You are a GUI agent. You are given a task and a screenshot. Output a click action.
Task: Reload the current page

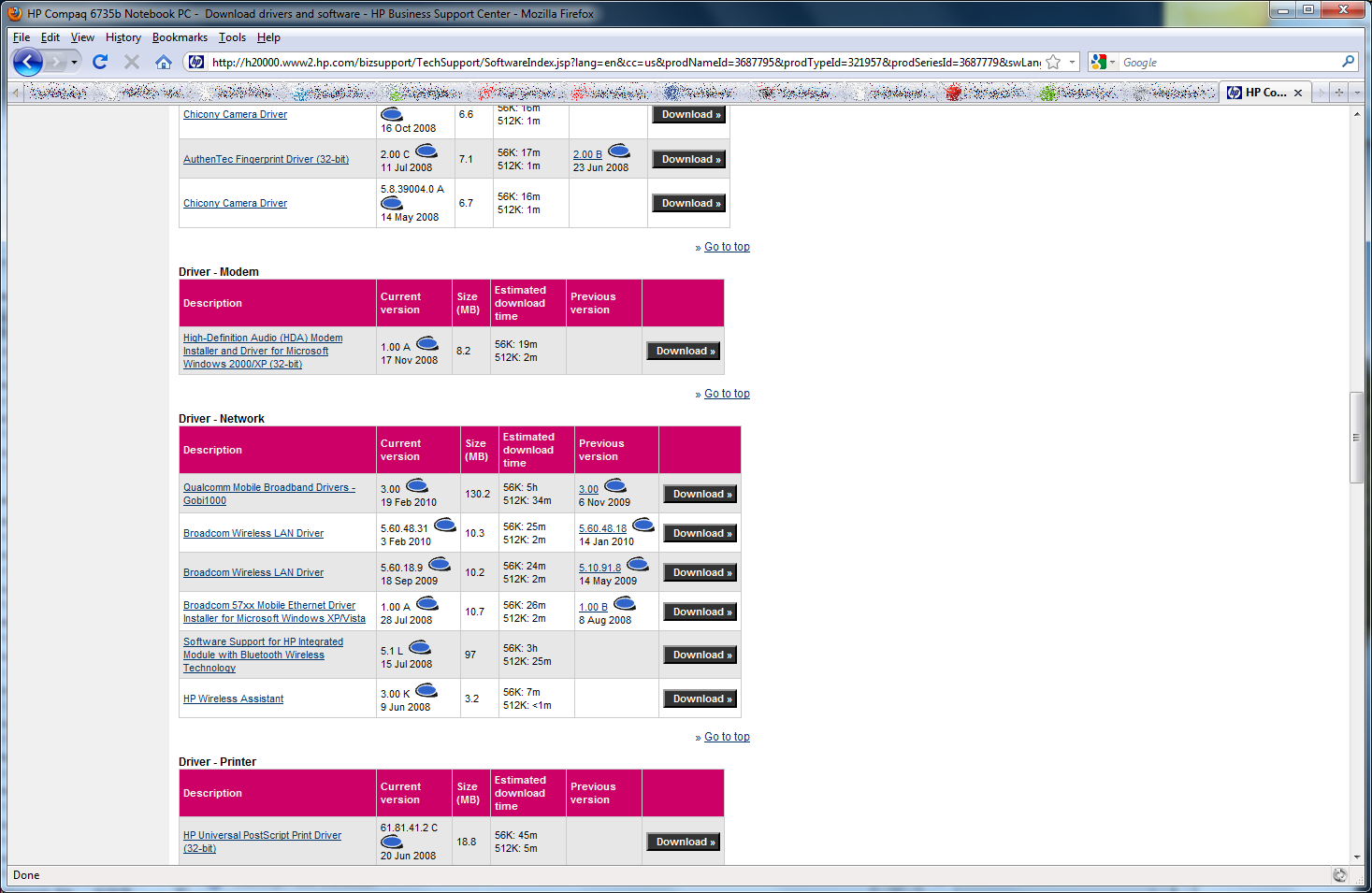[x=100, y=62]
